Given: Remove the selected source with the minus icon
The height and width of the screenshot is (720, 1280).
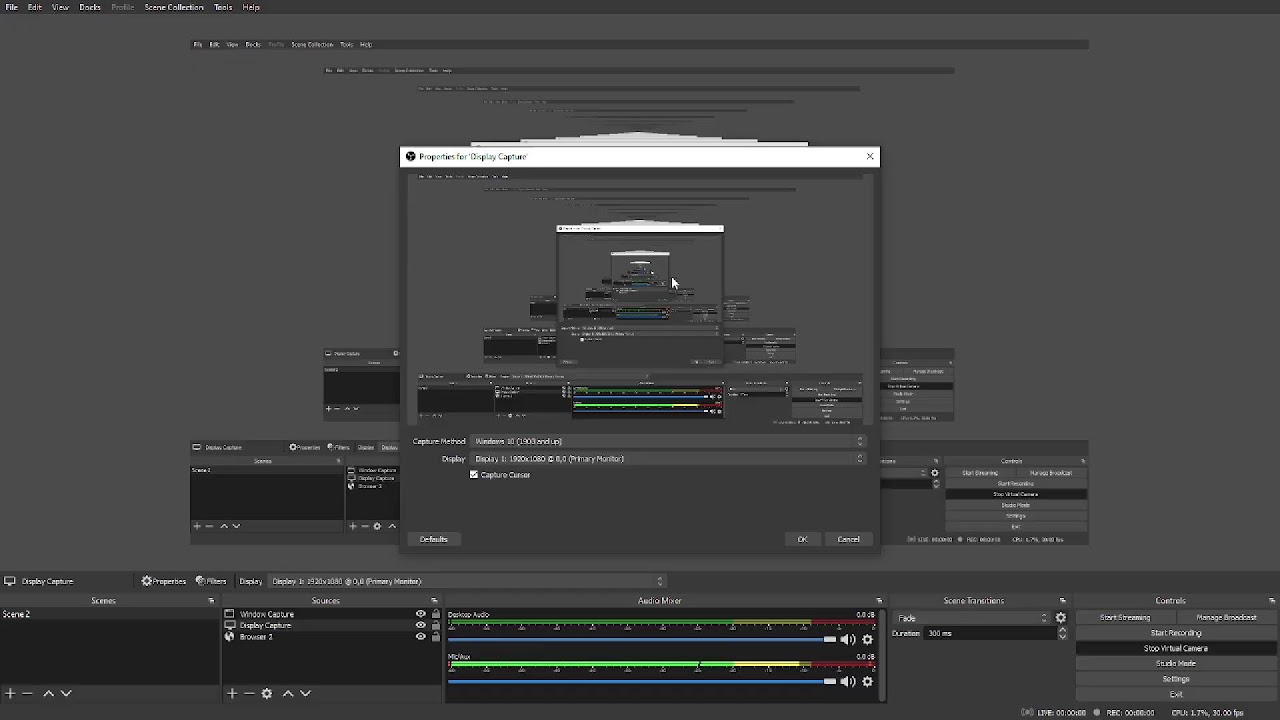Looking at the screenshot, I should pyautogui.click(x=249, y=693).
